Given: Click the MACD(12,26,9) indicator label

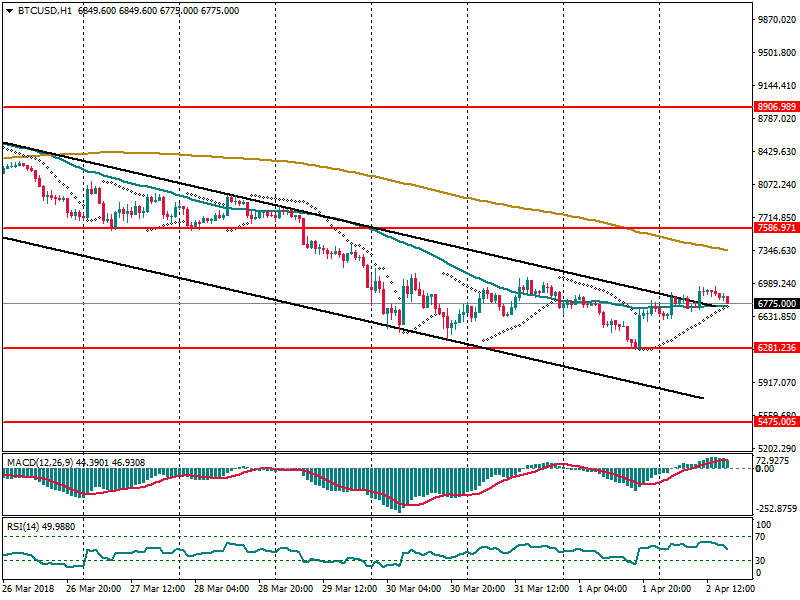Looking at the screenshot, I should point(35,462).
